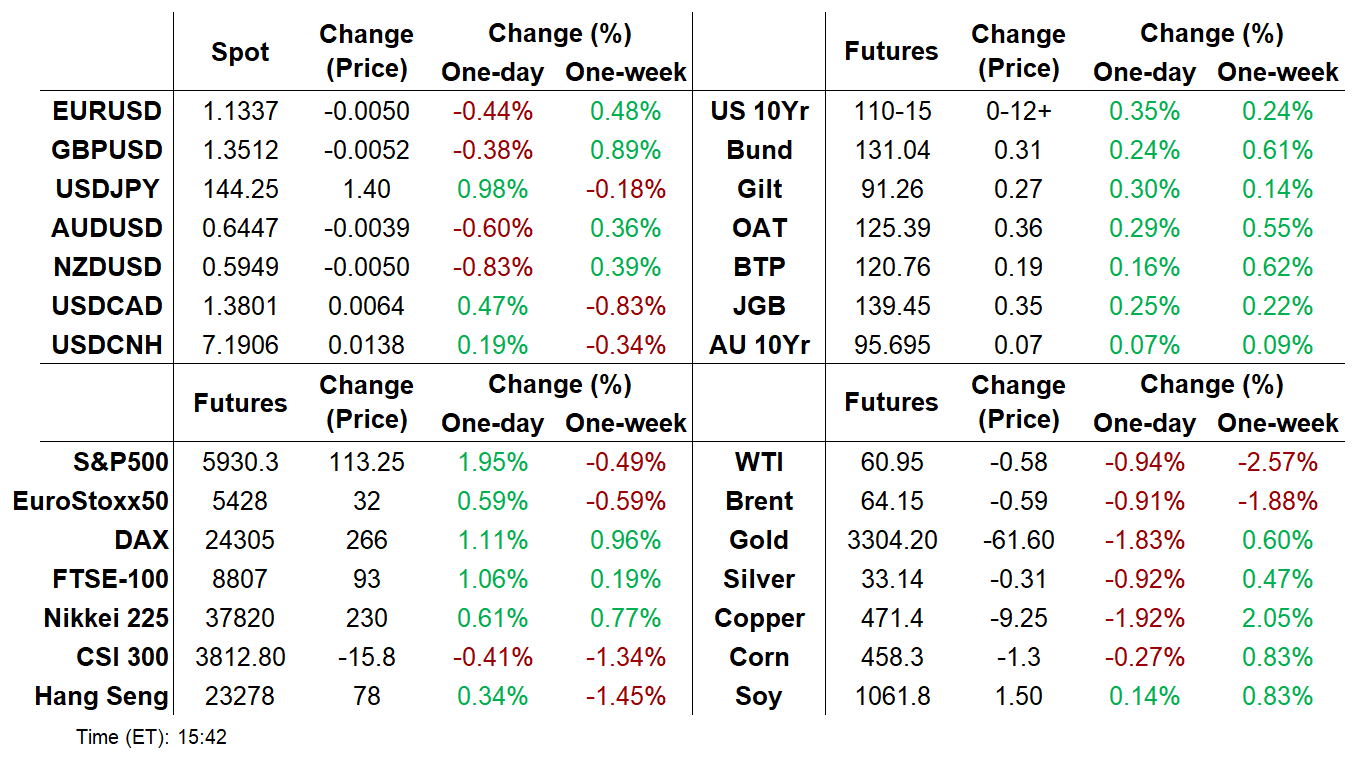Click the Bund row label
Screen dimensions: 1354x766
click(760, 150)
